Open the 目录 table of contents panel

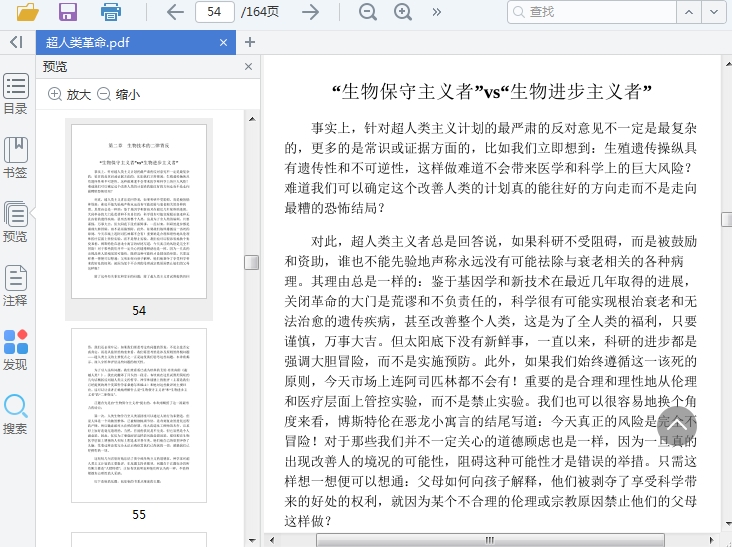click(x=16, y=95)
